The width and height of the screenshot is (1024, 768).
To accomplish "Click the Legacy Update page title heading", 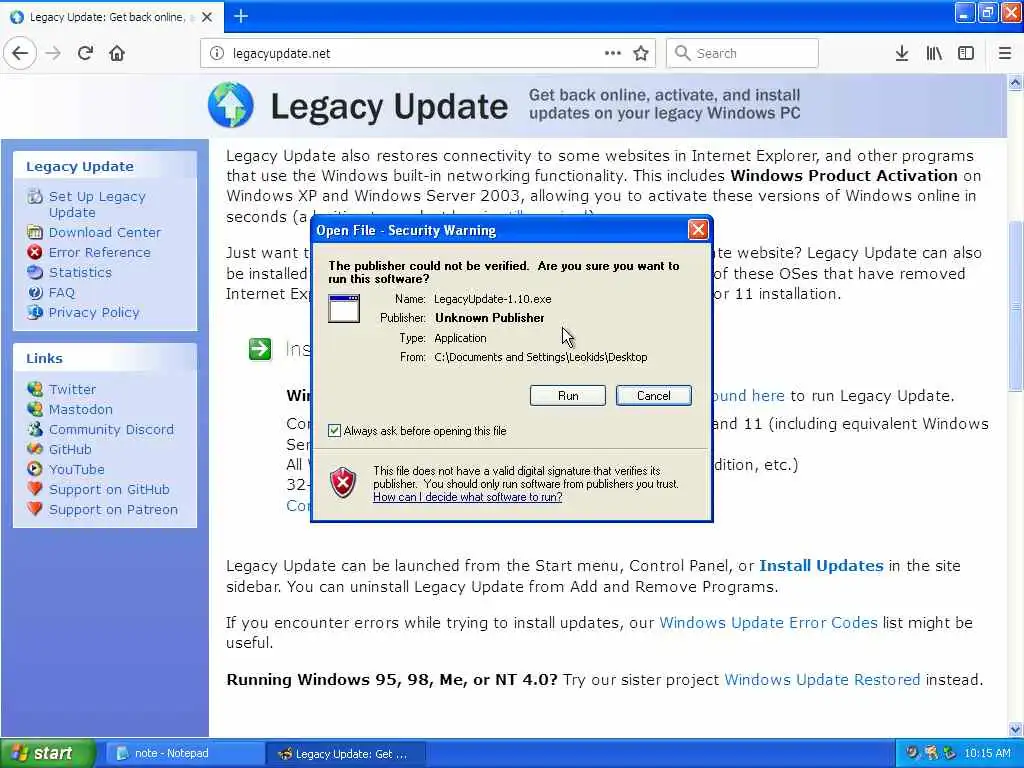I will point(389,106).
